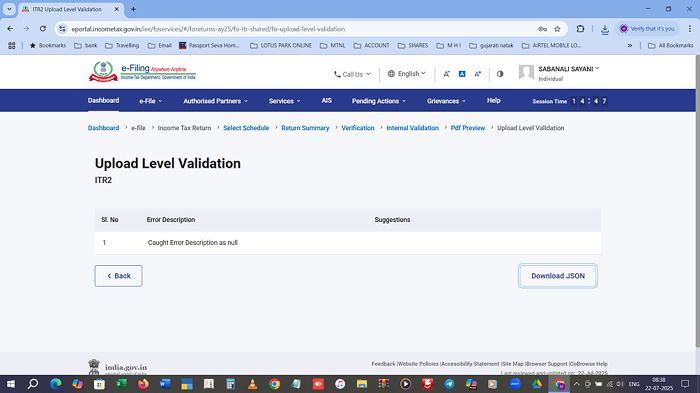Viewport: 700px width, 393px height.
Task: Open File Explorer from taskbar
Action: point(362,384)
